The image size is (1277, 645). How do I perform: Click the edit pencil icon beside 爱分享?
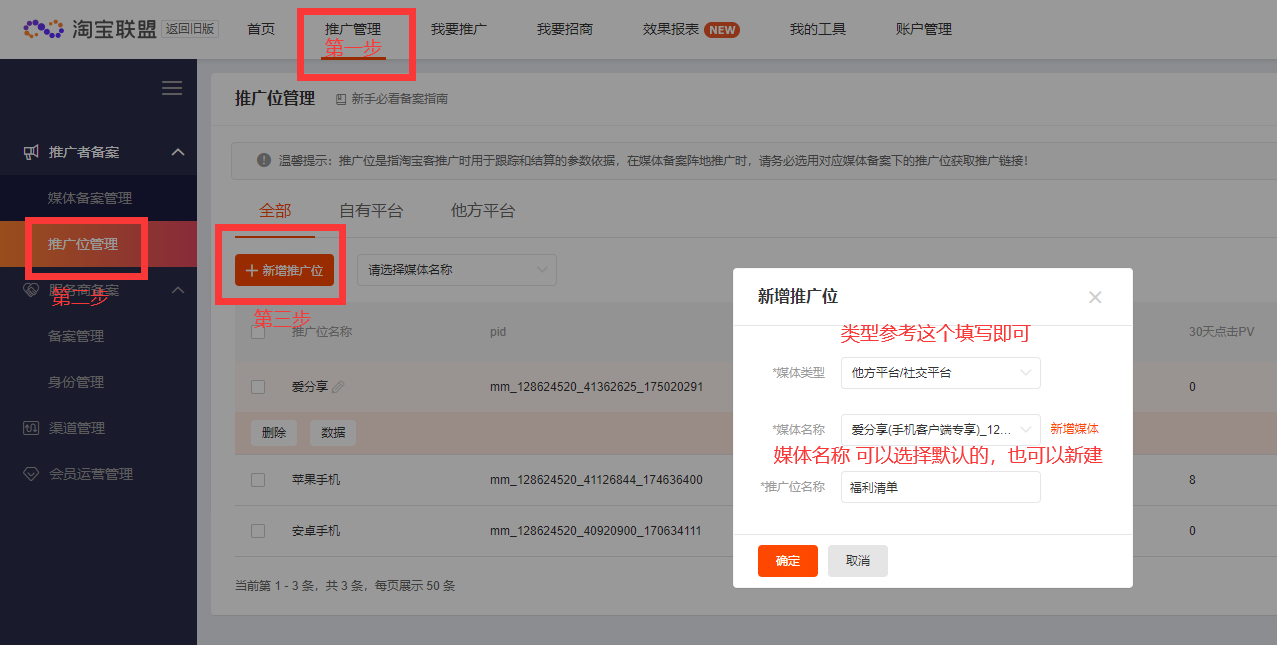pyautogui.click(x=338, y=387)
